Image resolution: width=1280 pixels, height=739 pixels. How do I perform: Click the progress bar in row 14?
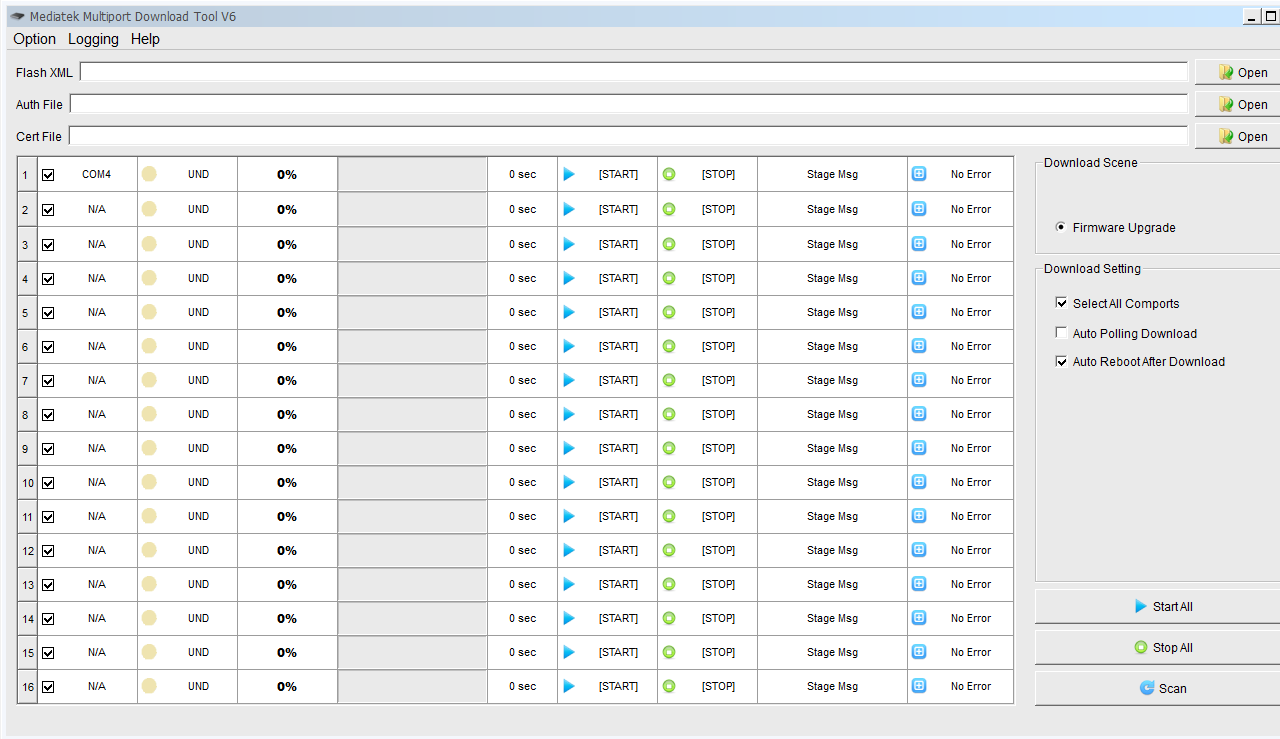[412, 618]
